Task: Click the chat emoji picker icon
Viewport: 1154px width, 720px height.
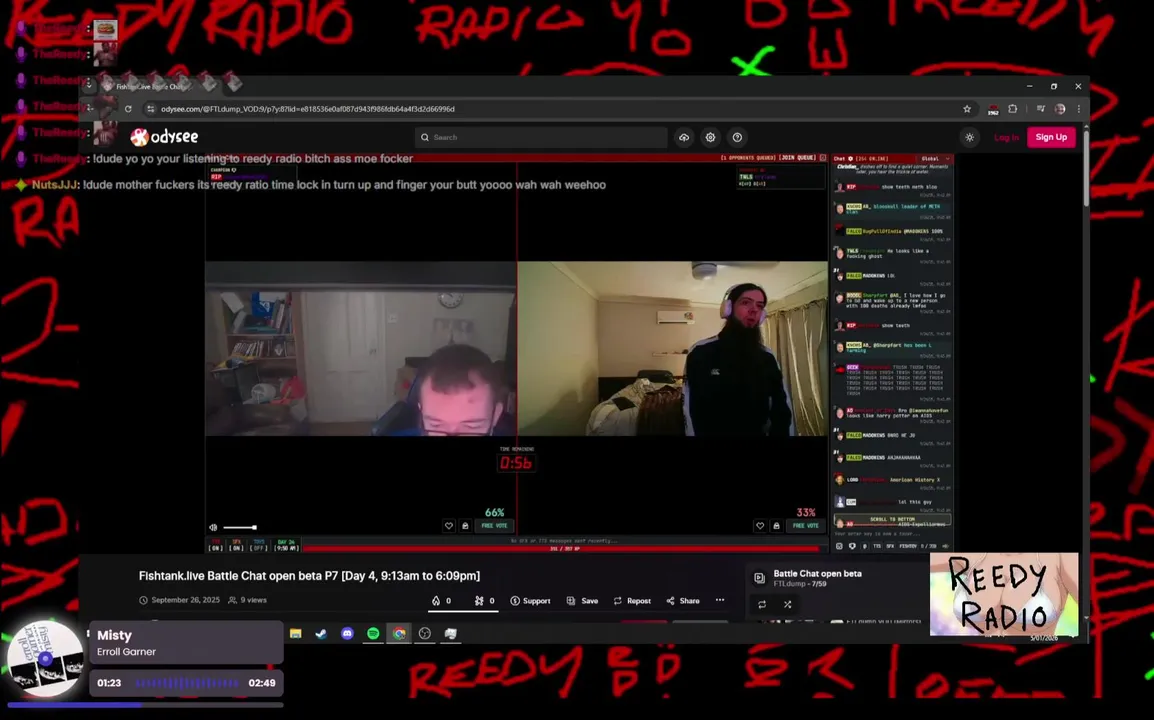Action: (x=839, y=546)
